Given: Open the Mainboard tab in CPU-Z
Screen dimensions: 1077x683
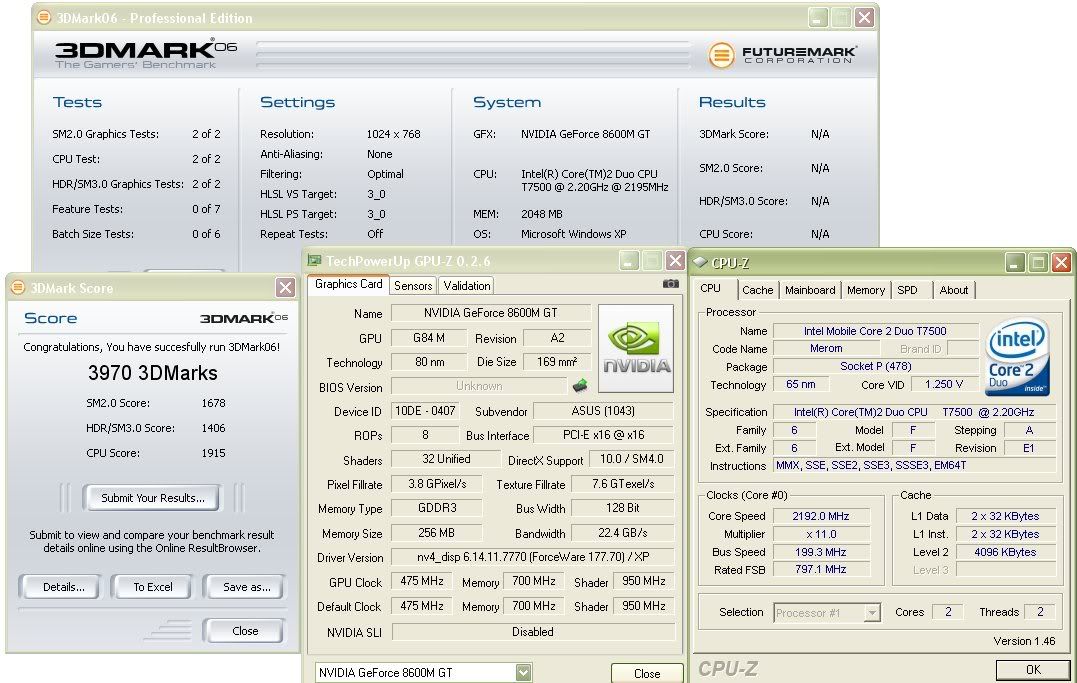Looking at the screenshot, I should pyautogui.click(x=810, y=291).
